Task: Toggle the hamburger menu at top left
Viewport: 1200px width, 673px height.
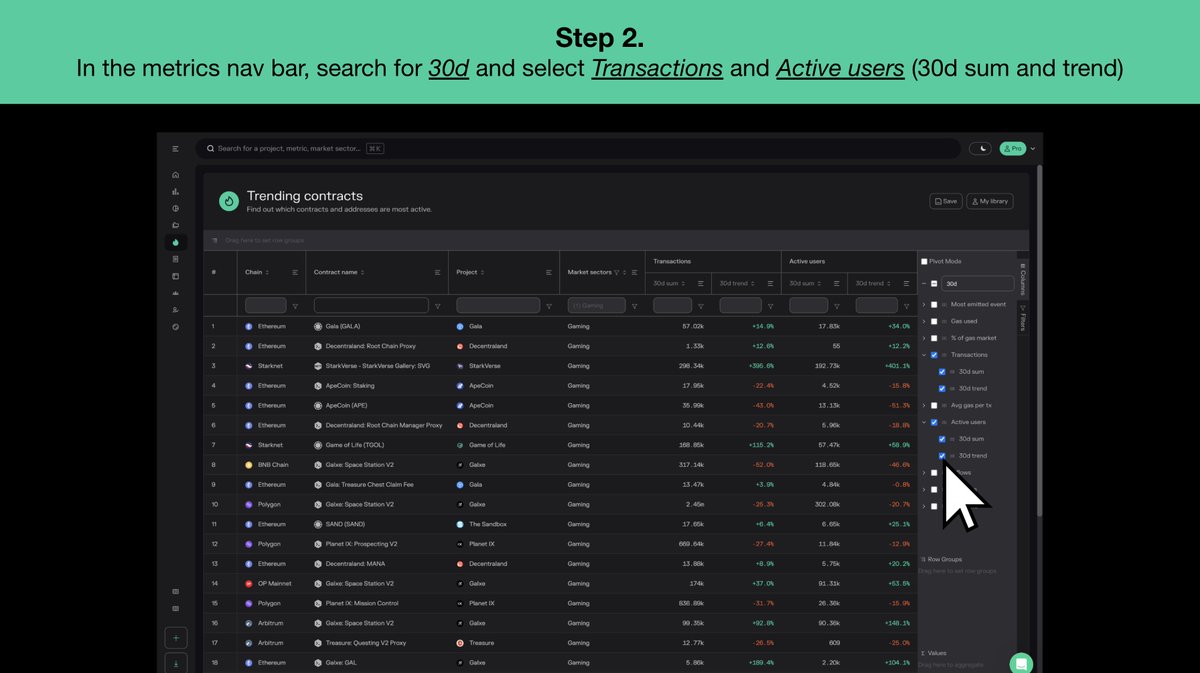Action: 176,148
